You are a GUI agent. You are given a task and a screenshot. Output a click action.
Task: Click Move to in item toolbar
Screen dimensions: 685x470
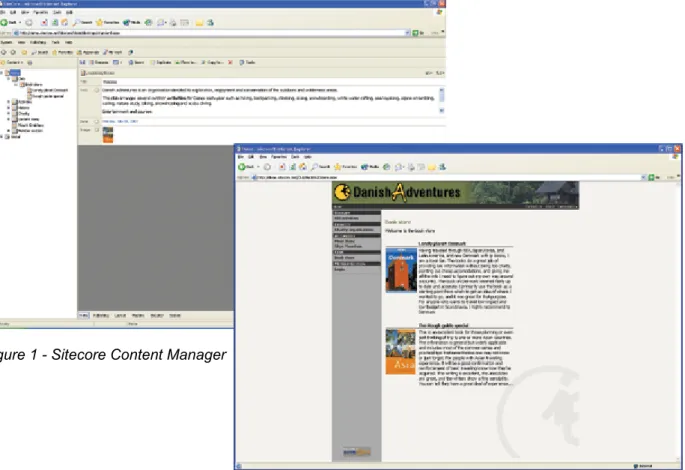click(186, 62)
